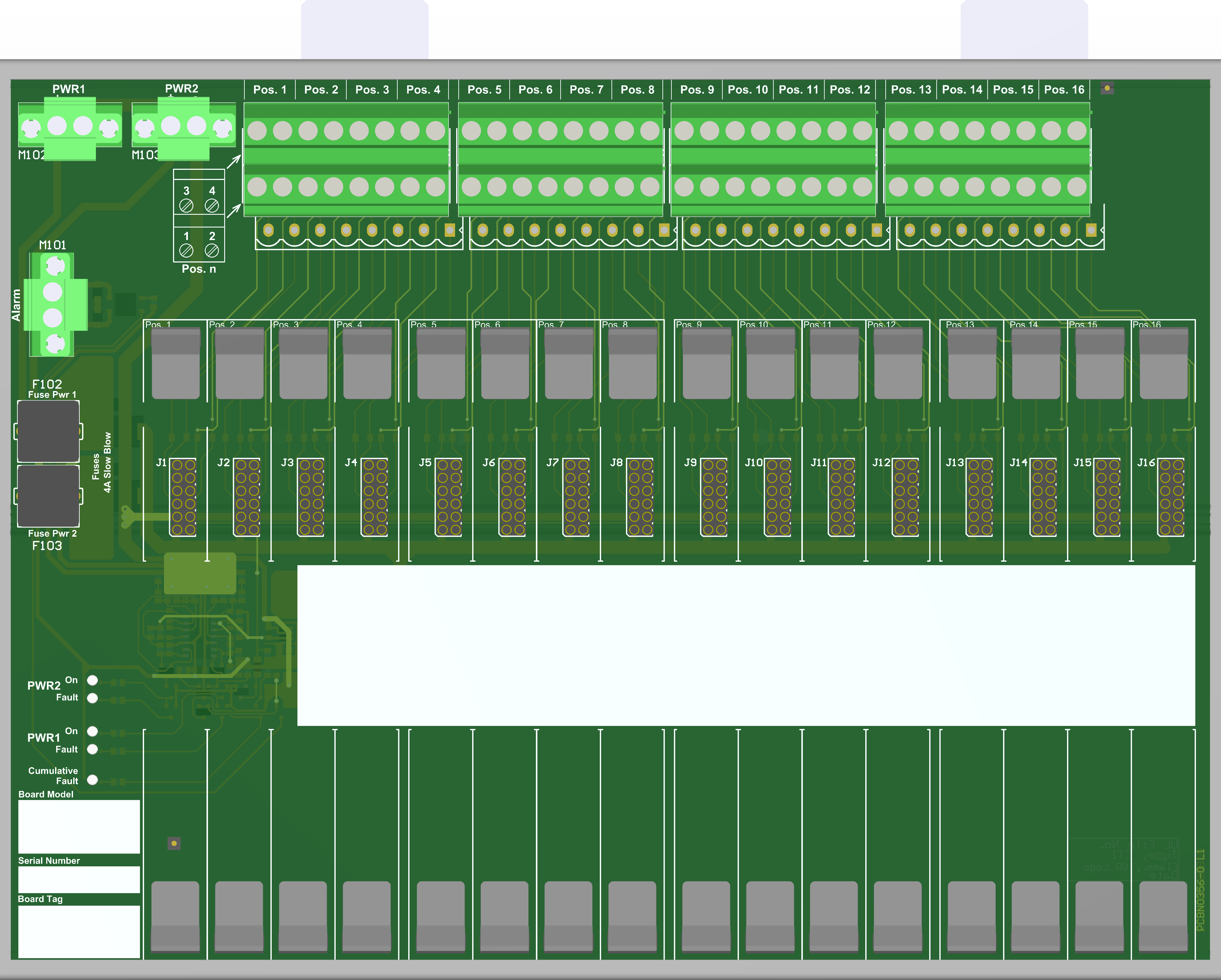The width and height of the screenshot is (1221, 980).
Task: Select the J3 pin header
Action: point(311,497)
